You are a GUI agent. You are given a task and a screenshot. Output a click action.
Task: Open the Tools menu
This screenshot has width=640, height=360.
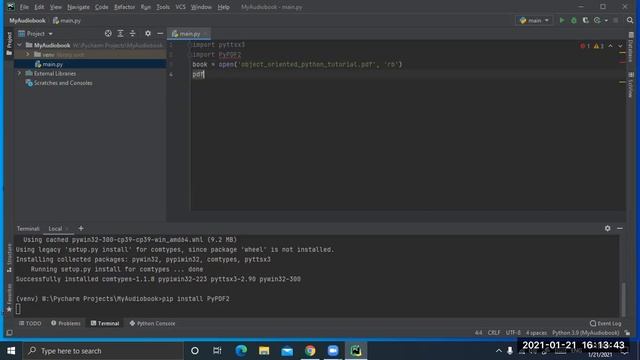coord(163,7)
